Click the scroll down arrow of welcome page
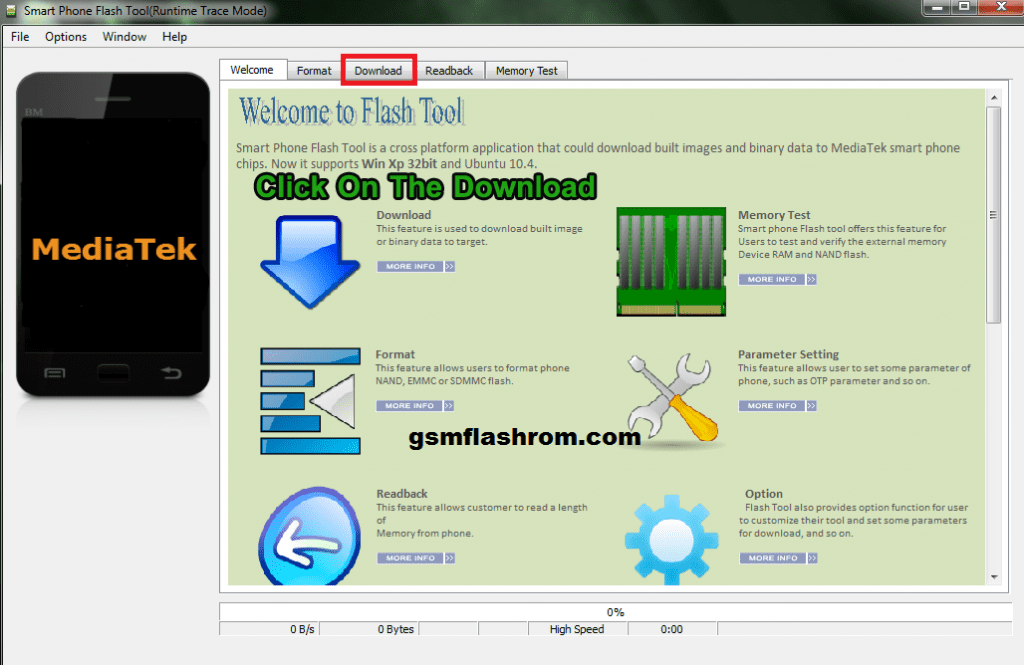This screenshot has height=665, width=1024. pos(994,577)
